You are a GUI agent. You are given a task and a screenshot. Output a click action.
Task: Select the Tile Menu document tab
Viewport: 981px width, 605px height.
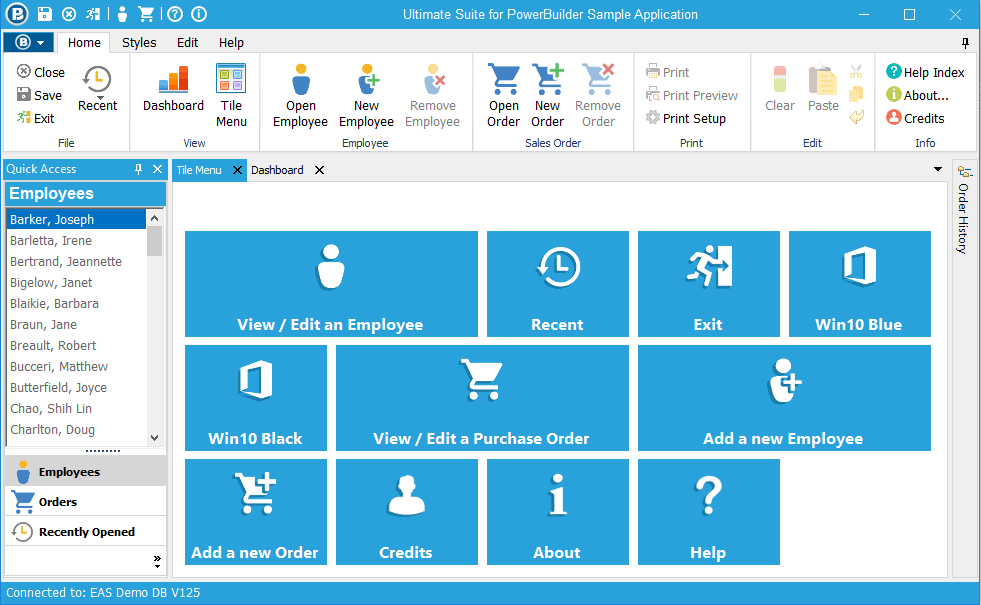(x=199, y=170)
